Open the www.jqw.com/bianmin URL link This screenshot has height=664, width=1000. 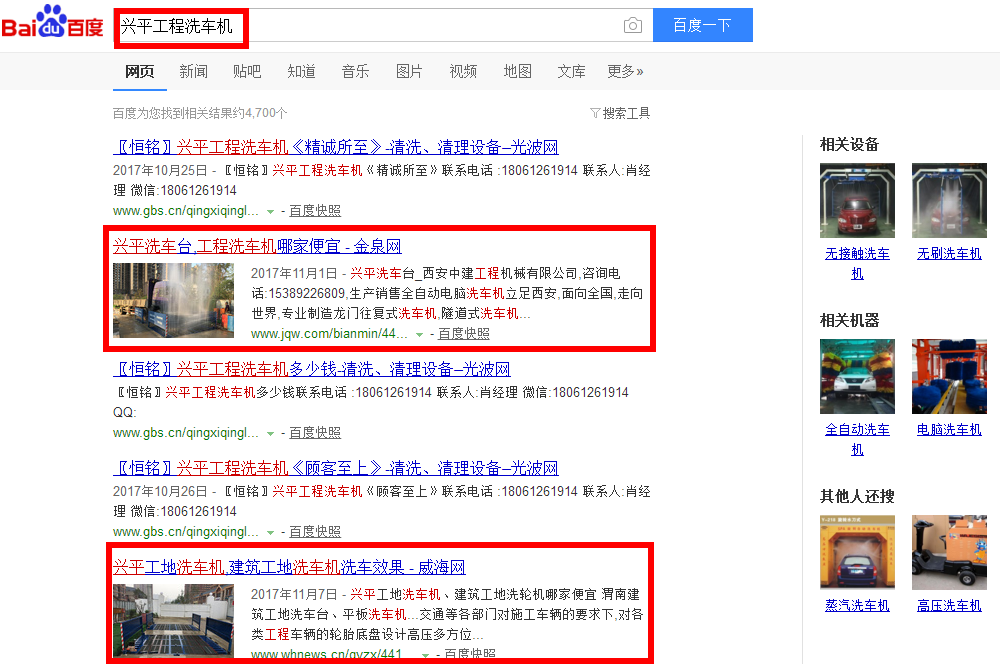click(x=329, y=334)
